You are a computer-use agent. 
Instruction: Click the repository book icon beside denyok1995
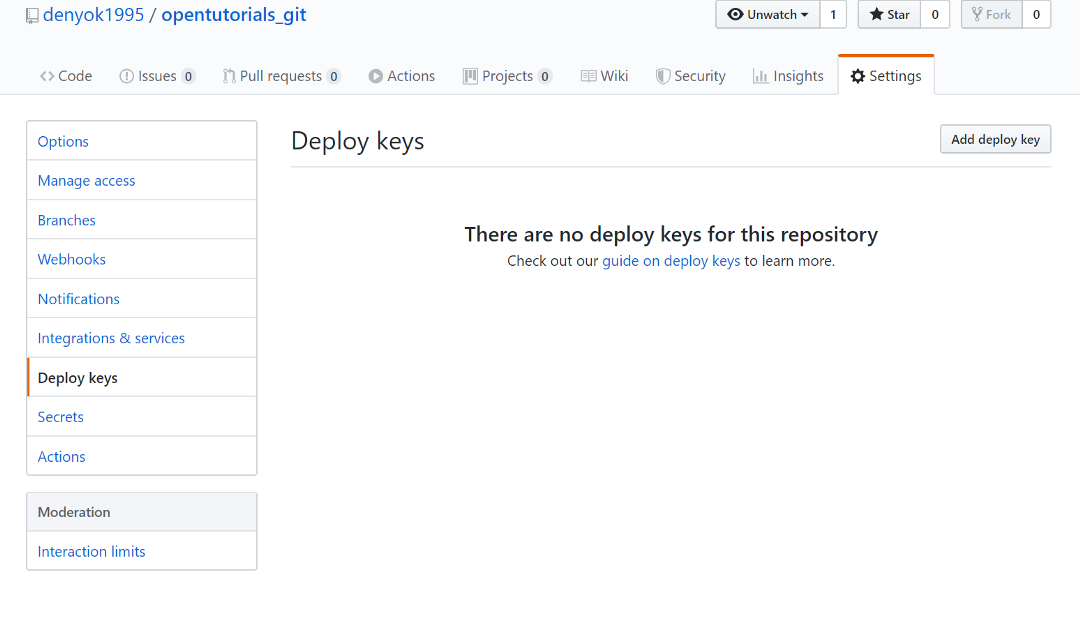32,16
